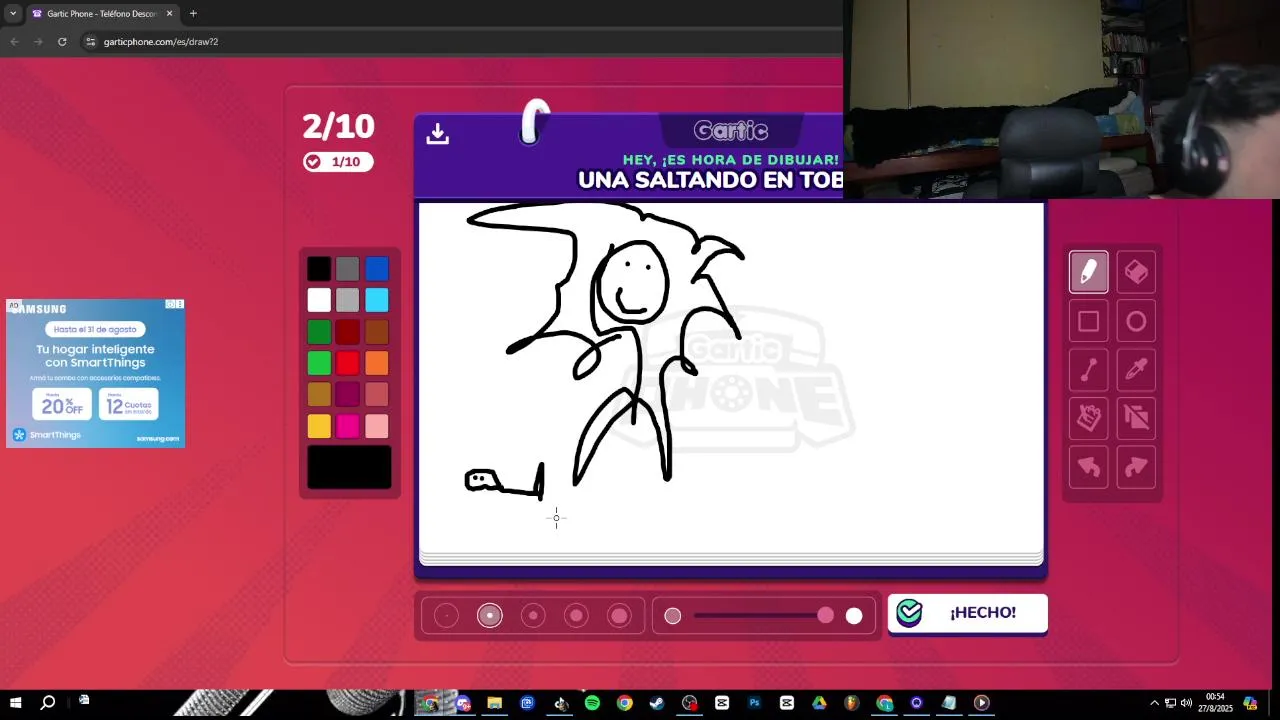Close the Gartic Phone browser tab
Image resolution: width=1280 pixels, height=720 pixels.
pyautogui.click(x=169, y=14)
